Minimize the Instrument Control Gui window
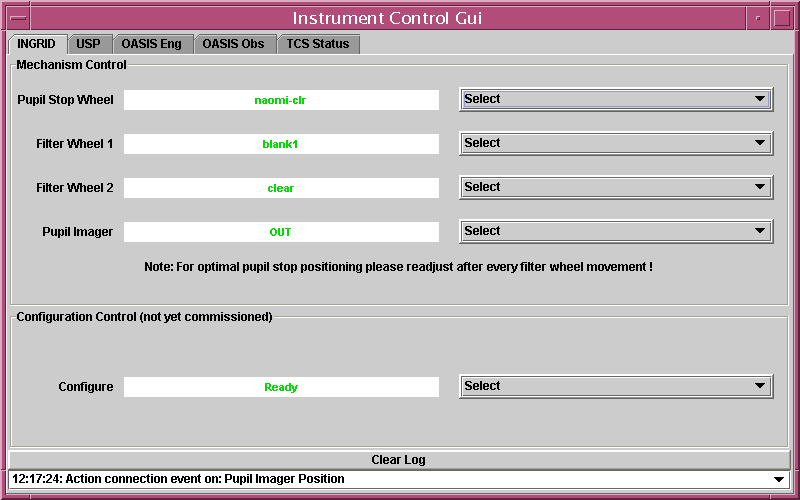 (x=757, y=17)
